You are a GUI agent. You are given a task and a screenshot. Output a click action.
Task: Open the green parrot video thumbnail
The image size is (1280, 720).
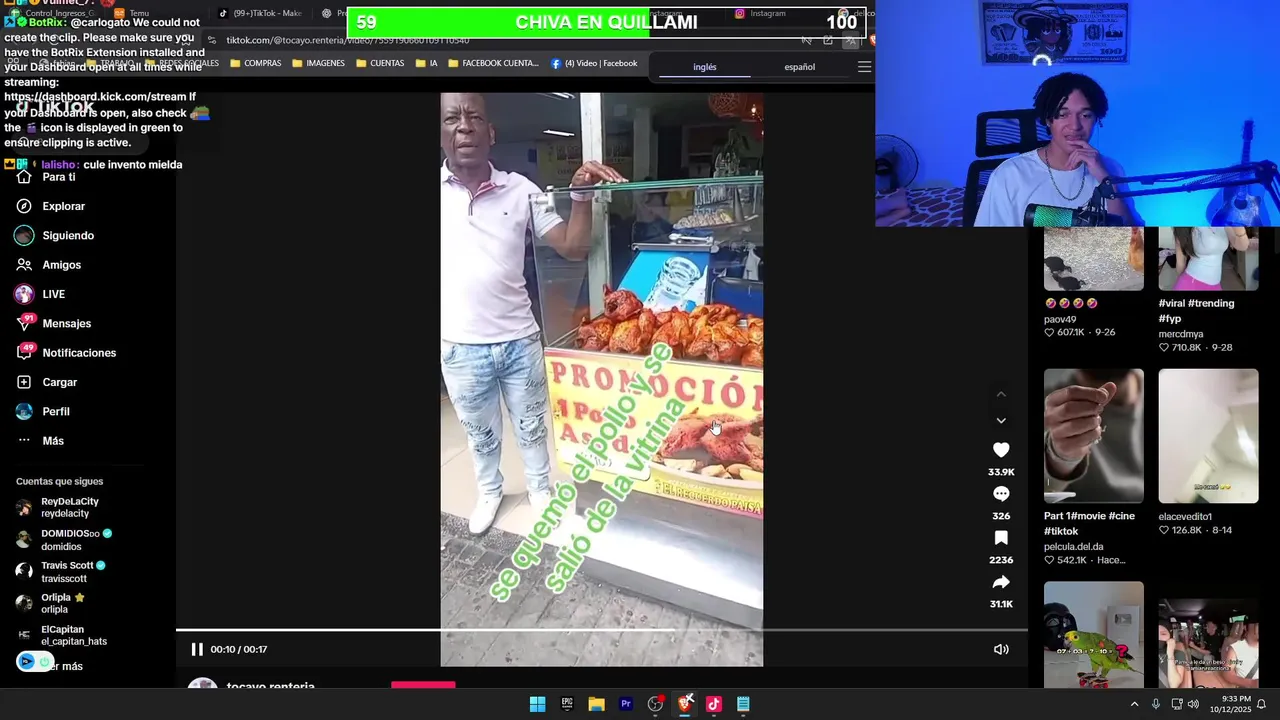tap(1093, 634)
